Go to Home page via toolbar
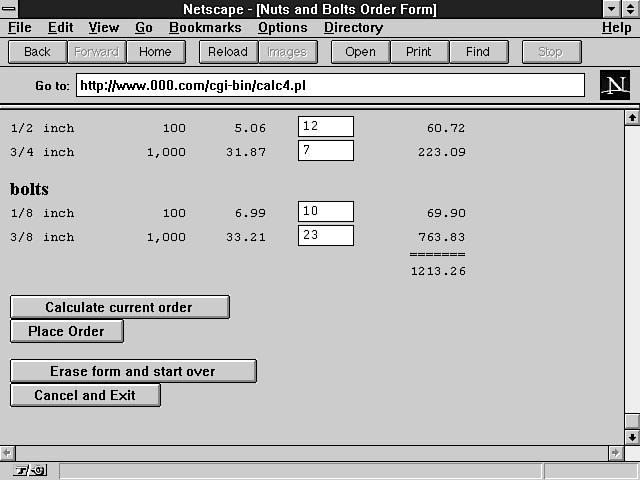The width and height of the screenshot is (640, 480). pos(155,52)
